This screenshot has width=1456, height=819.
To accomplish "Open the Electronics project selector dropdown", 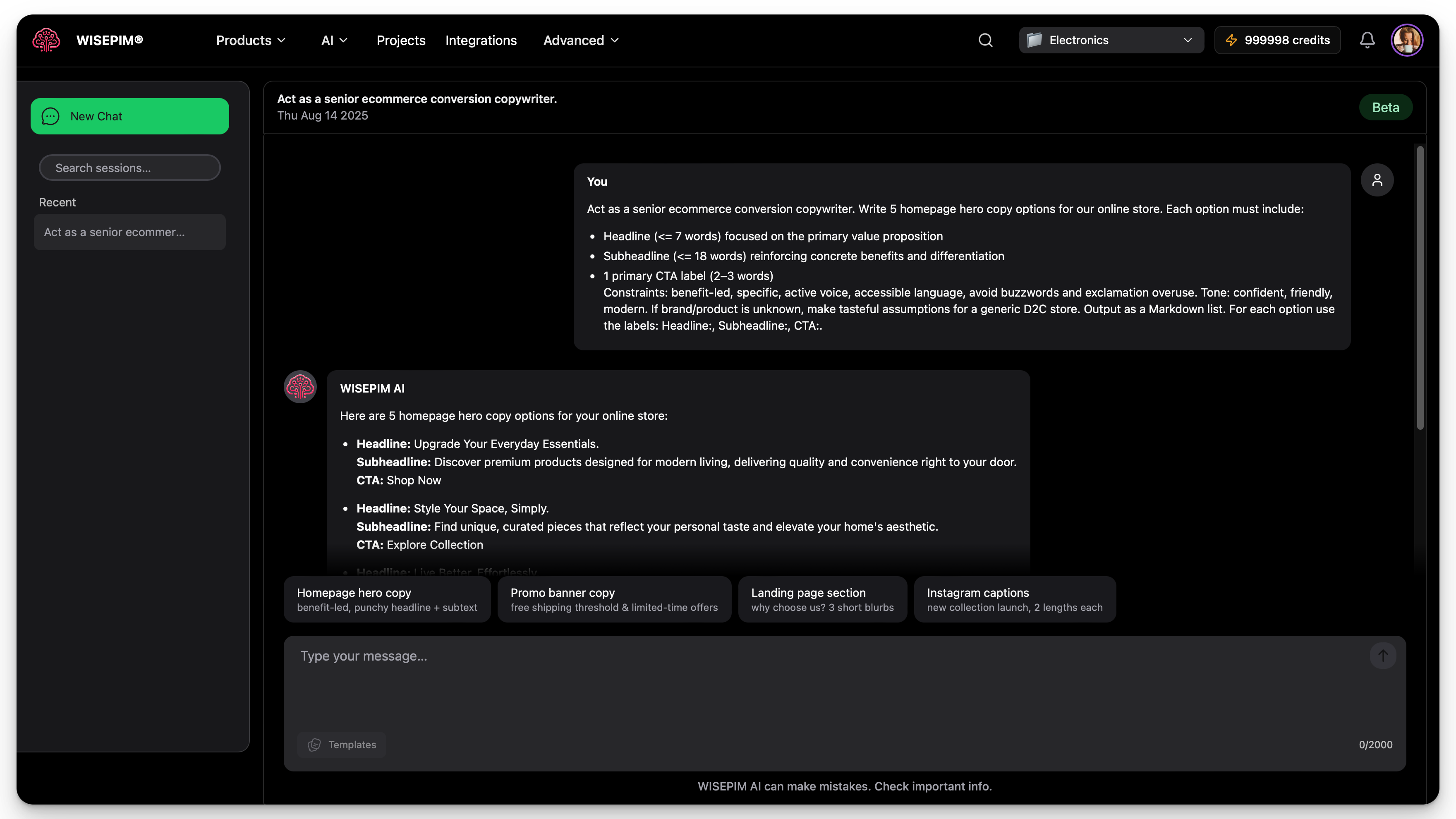I will click(1111, 40).
